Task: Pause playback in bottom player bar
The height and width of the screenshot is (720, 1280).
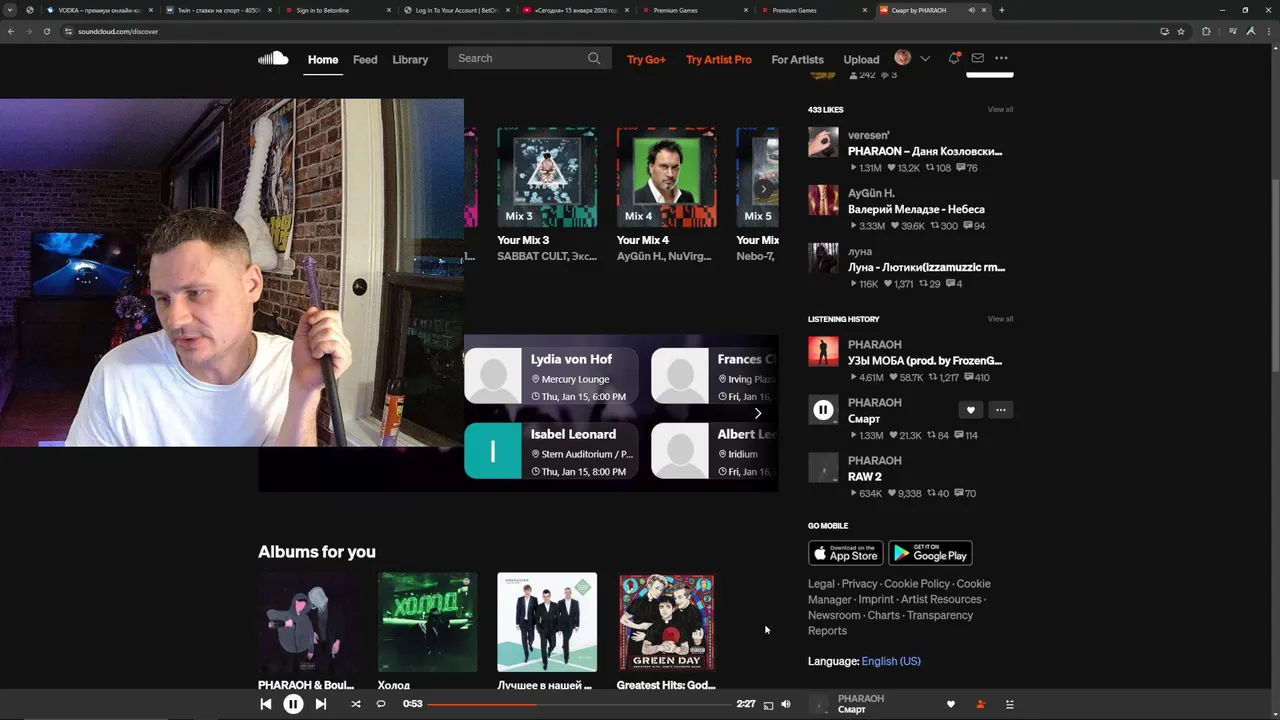Action: click(x=293, y=704)
